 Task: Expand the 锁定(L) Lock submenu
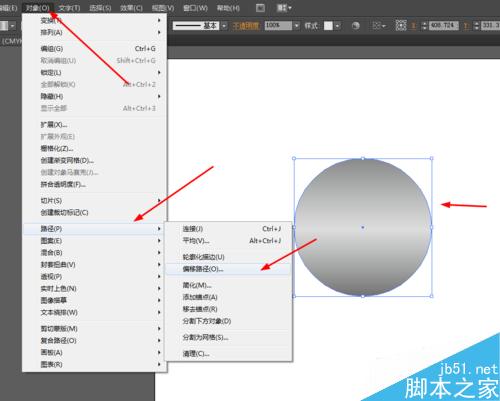click(94, 73)
